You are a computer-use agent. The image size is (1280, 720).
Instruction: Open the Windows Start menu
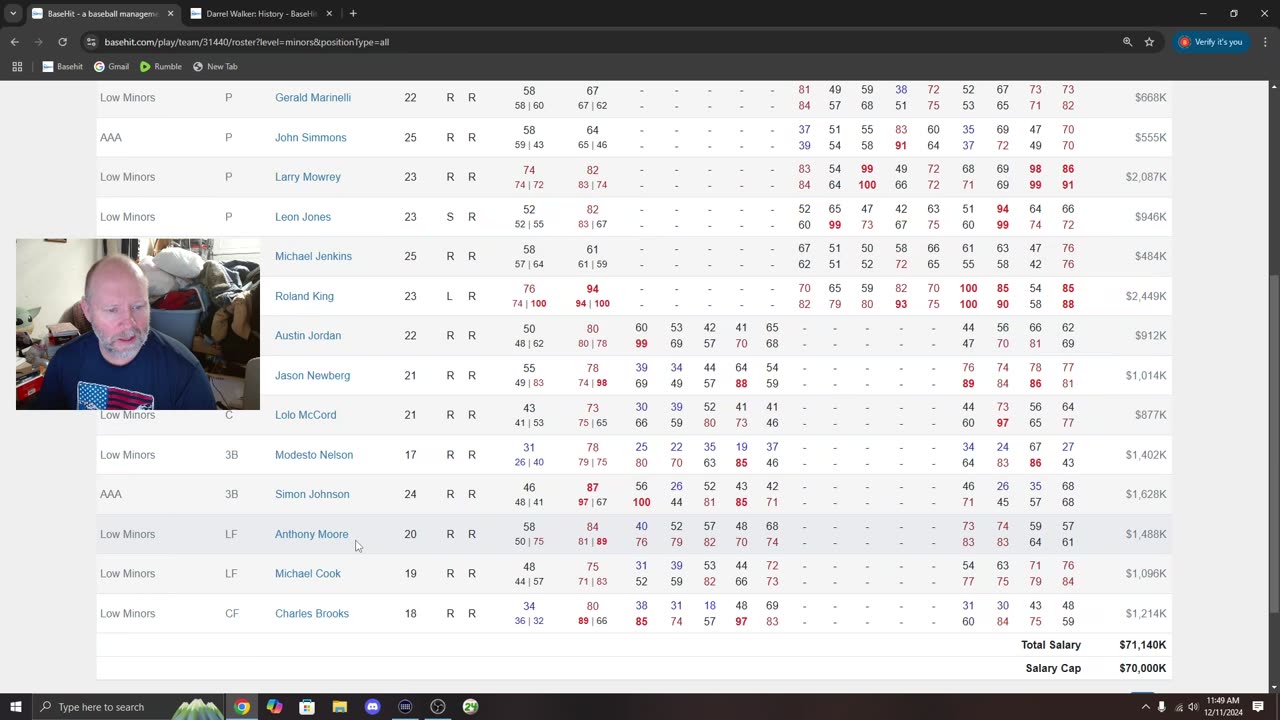click(x=15, y=707)
